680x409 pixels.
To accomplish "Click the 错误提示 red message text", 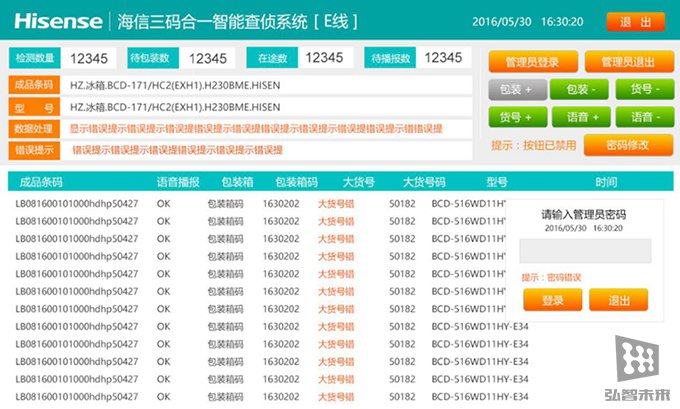I will [x=177, y=151].
